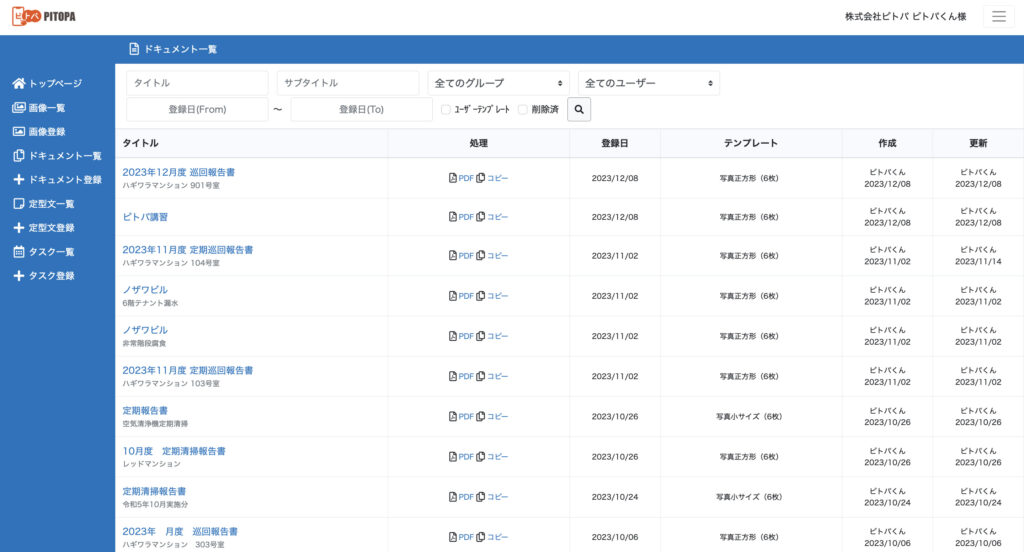The image size is (1024, 552).
Task: Click document icon in the ドキュメント一覧 header
Action: pyautogui.click(x=134, y=49)
